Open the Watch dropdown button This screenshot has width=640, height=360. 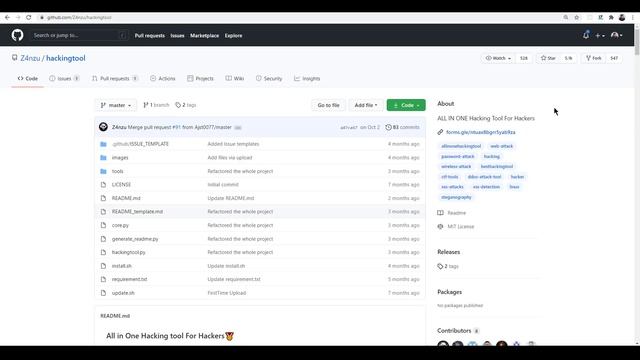click(x=498, y=58)
